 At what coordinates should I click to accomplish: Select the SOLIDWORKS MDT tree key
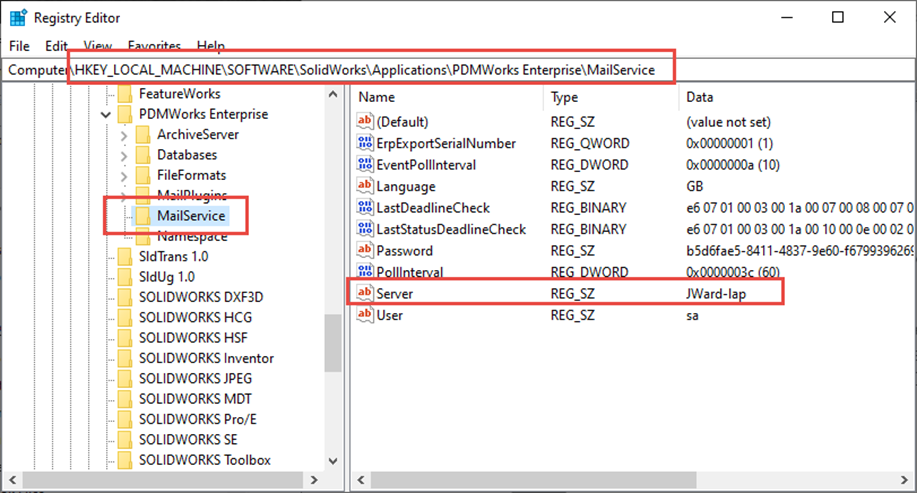coord(195,399)
